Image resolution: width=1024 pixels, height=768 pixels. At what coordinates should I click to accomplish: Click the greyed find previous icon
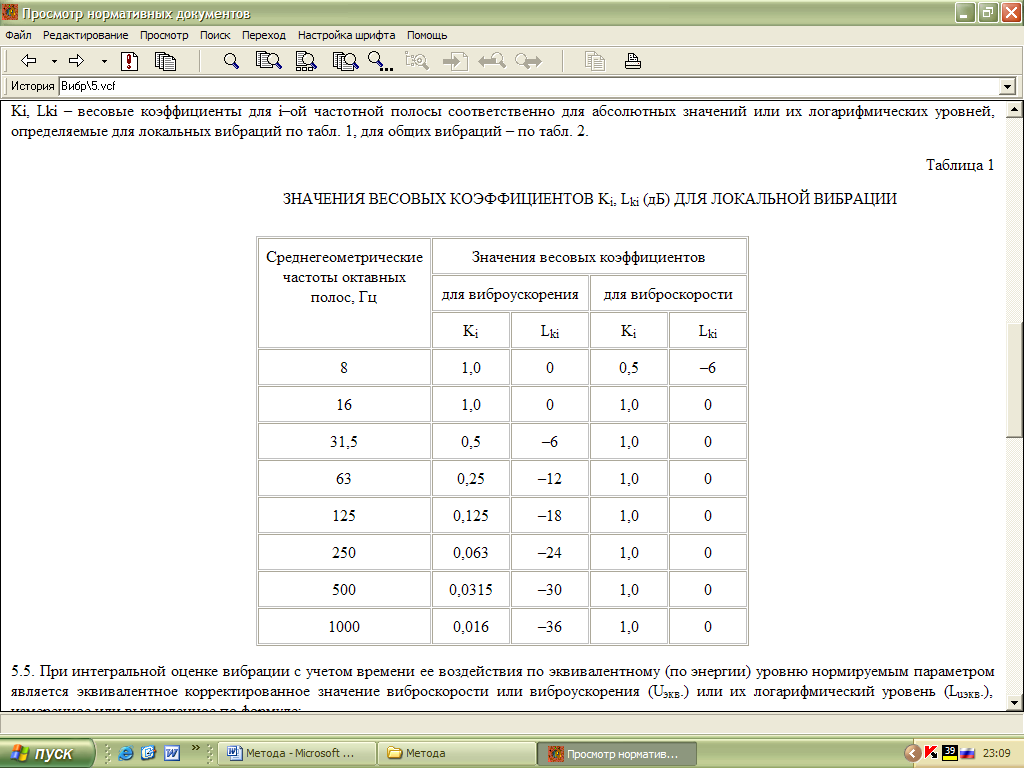click(492, 61)
